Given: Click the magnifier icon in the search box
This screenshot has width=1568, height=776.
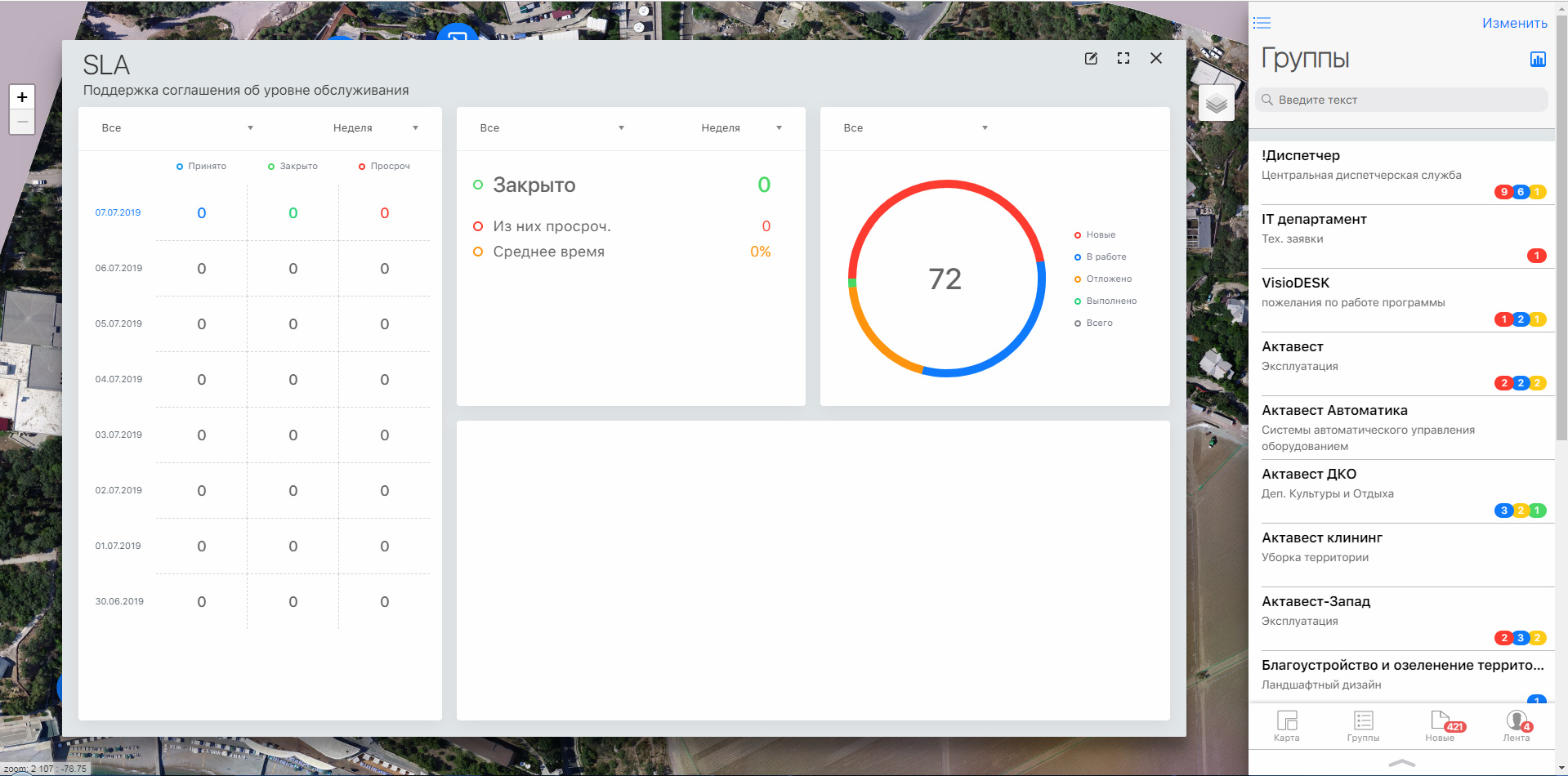Looking at the screenshot, I should [1267, 100].
